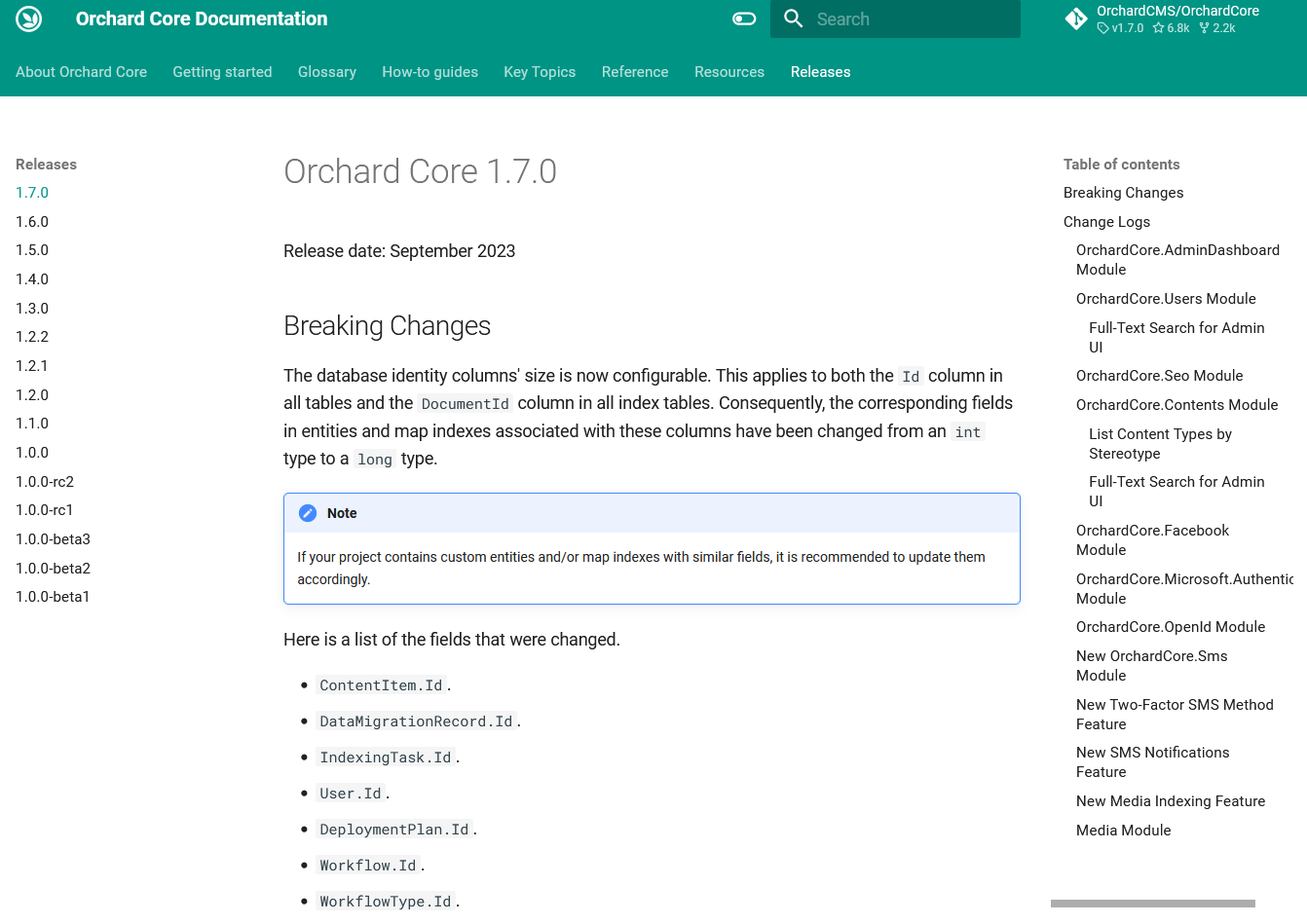The image size is (1307, 924).
Task: Click the search magnifier icon
Action: tap(794, 18)
